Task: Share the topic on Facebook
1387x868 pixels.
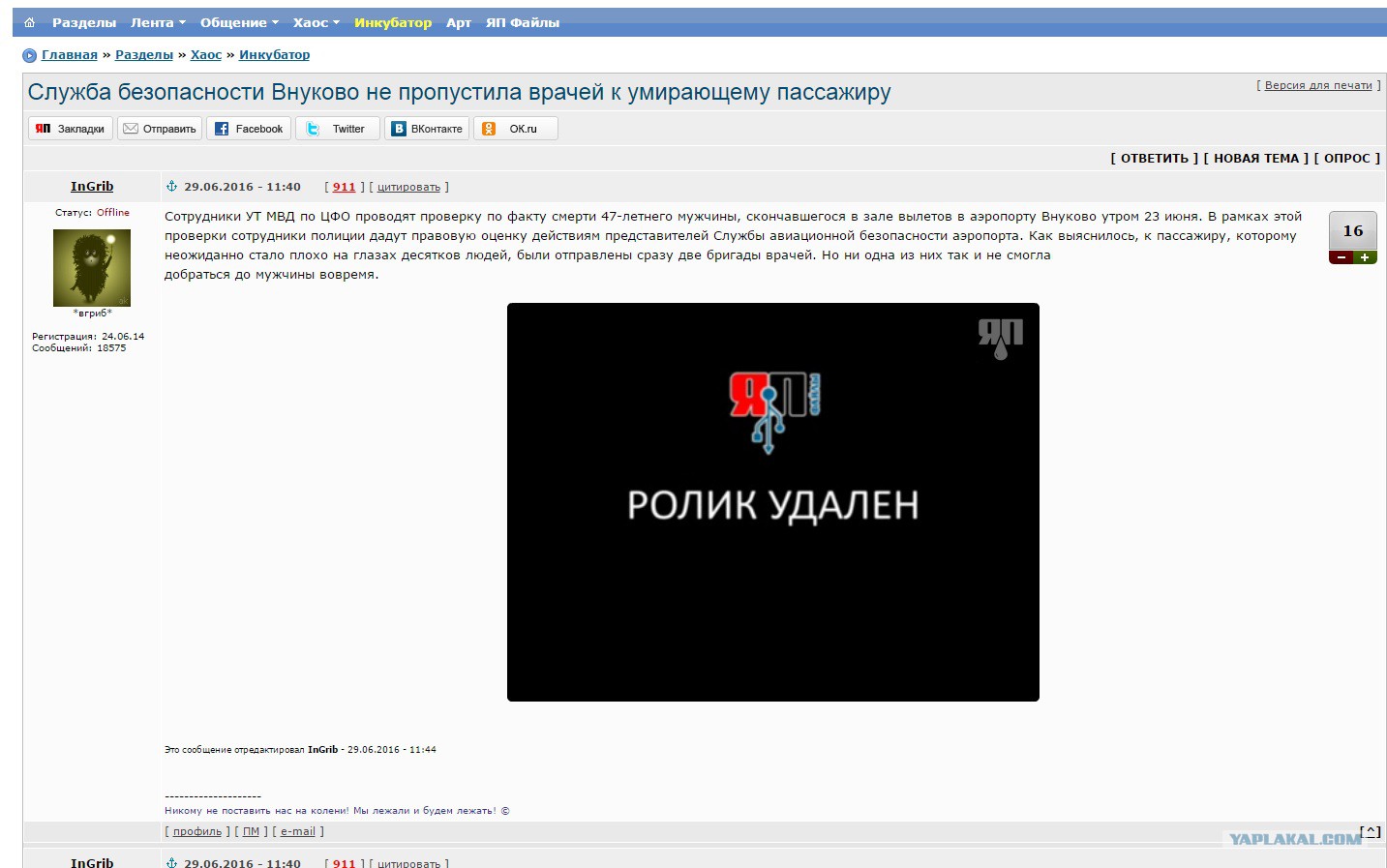Action: (249, 129)
